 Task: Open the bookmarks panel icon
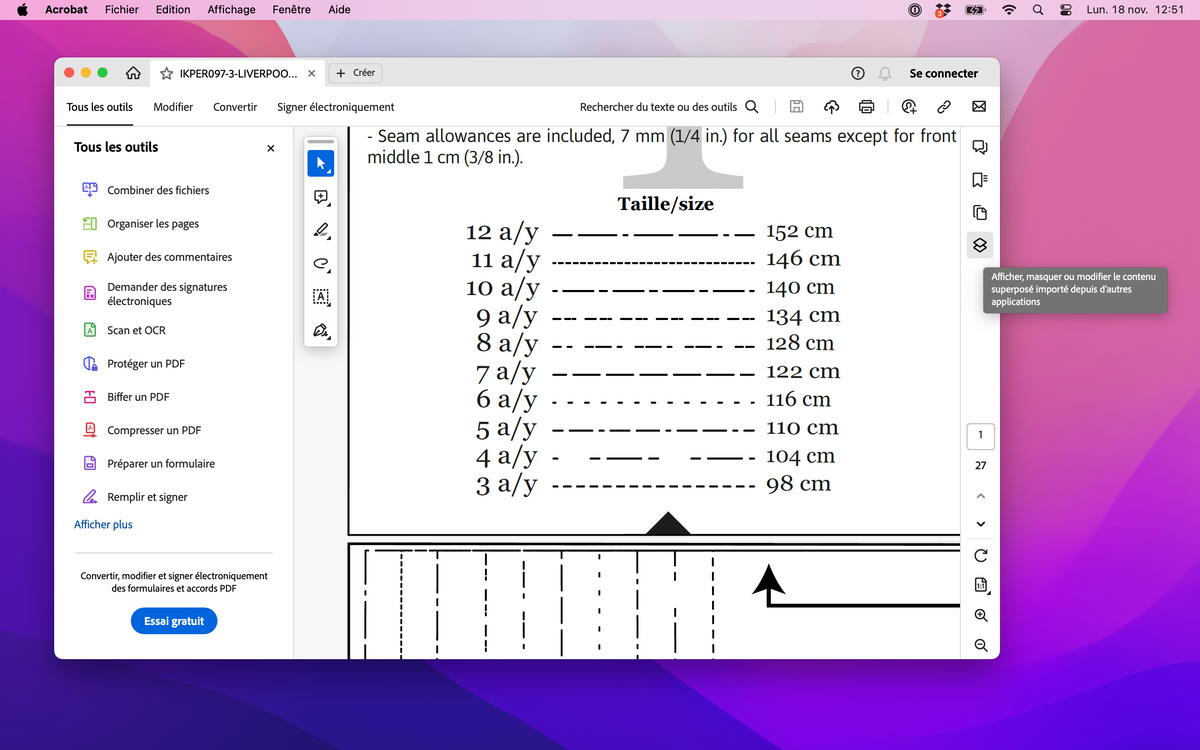980,180
